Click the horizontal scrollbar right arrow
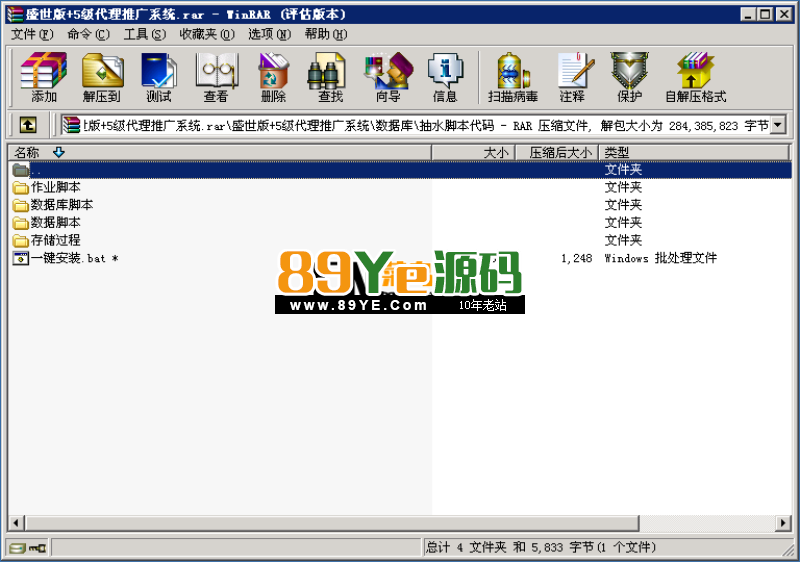 coord(780,523)
